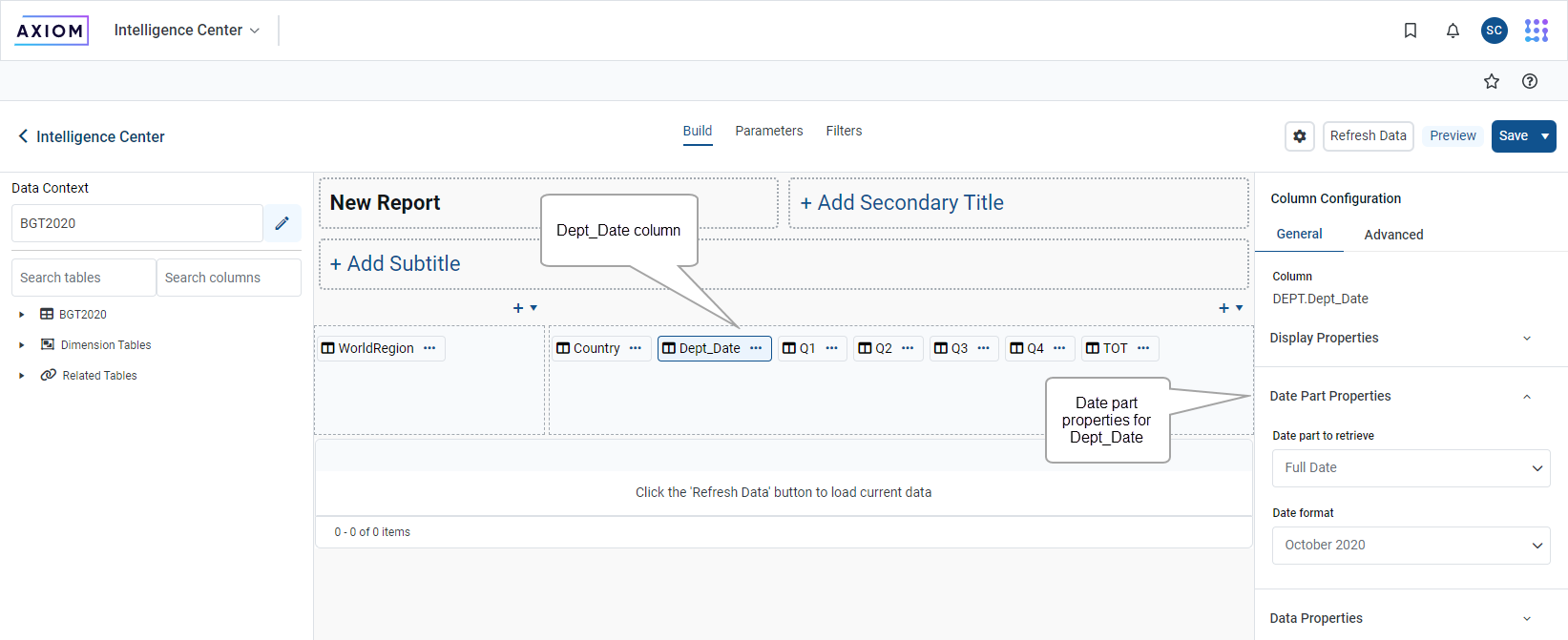Switch to the Advanced configuration tab

click(x=1392, y=235)
